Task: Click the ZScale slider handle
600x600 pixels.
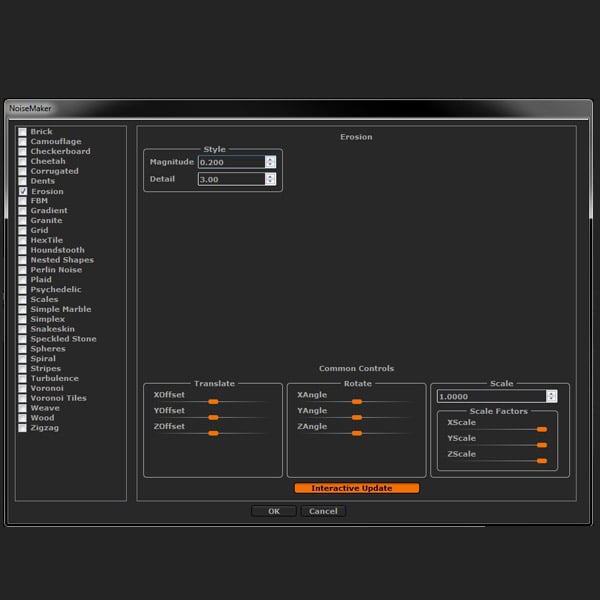Action: tap(542, 461)
